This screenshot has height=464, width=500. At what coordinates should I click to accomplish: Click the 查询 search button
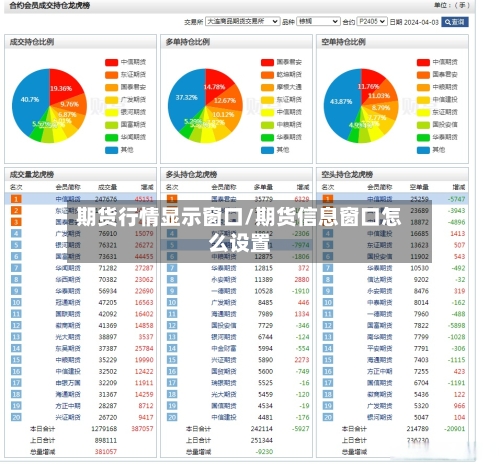click(x=455, y=22)
